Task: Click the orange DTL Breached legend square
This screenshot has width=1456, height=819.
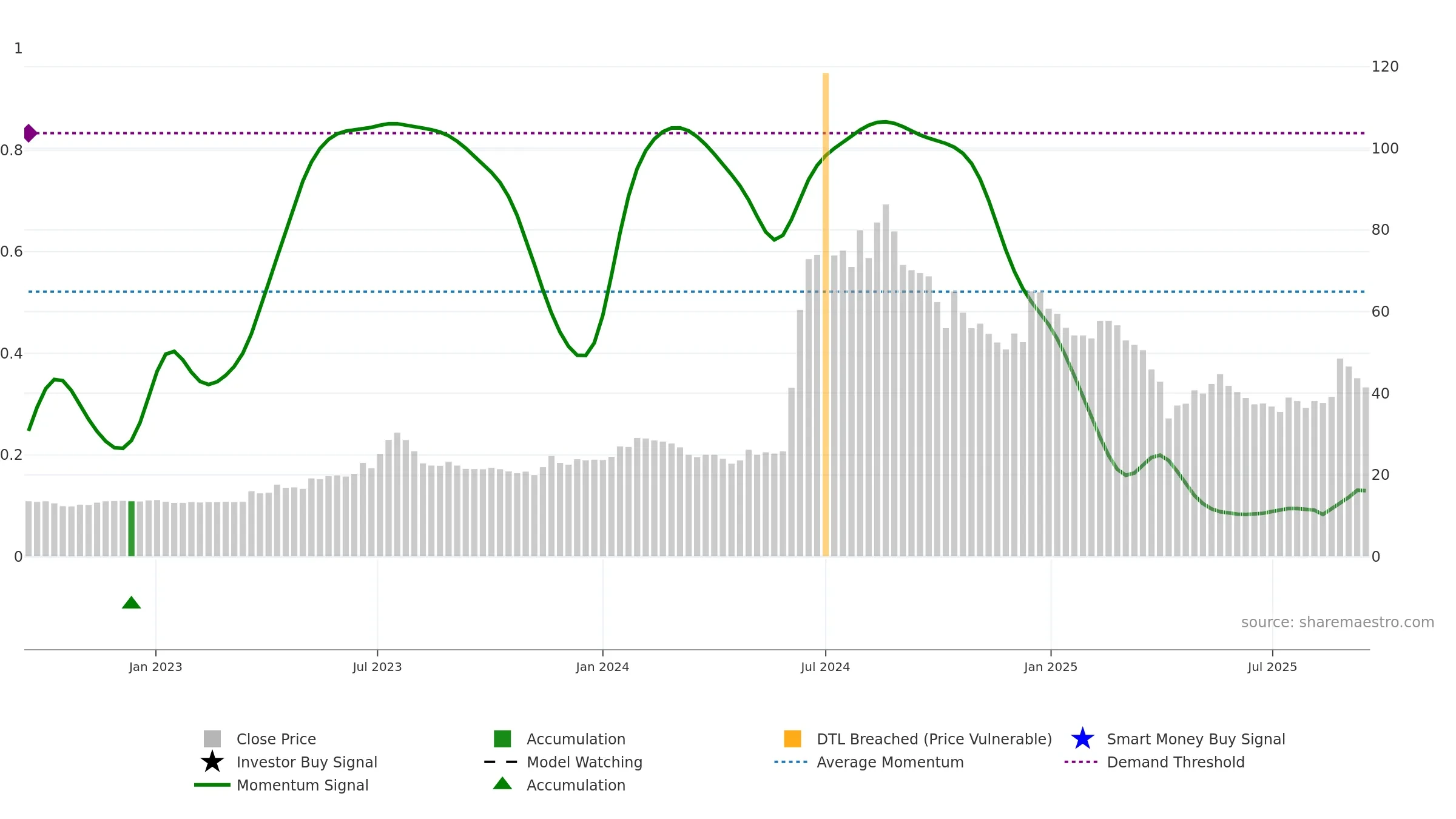Action: (x=792, y=739)
